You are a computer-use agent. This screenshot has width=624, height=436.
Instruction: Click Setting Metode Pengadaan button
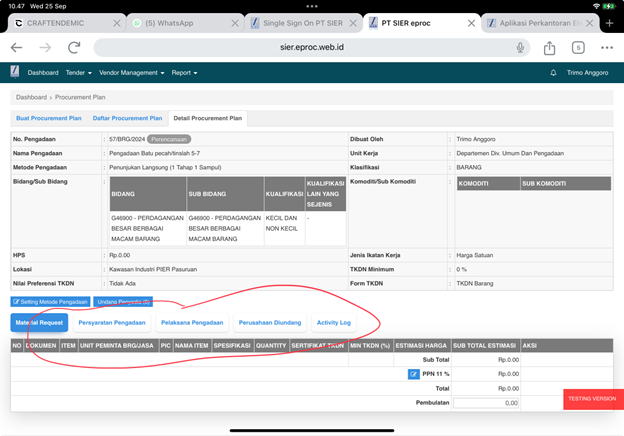click(50, 301)
